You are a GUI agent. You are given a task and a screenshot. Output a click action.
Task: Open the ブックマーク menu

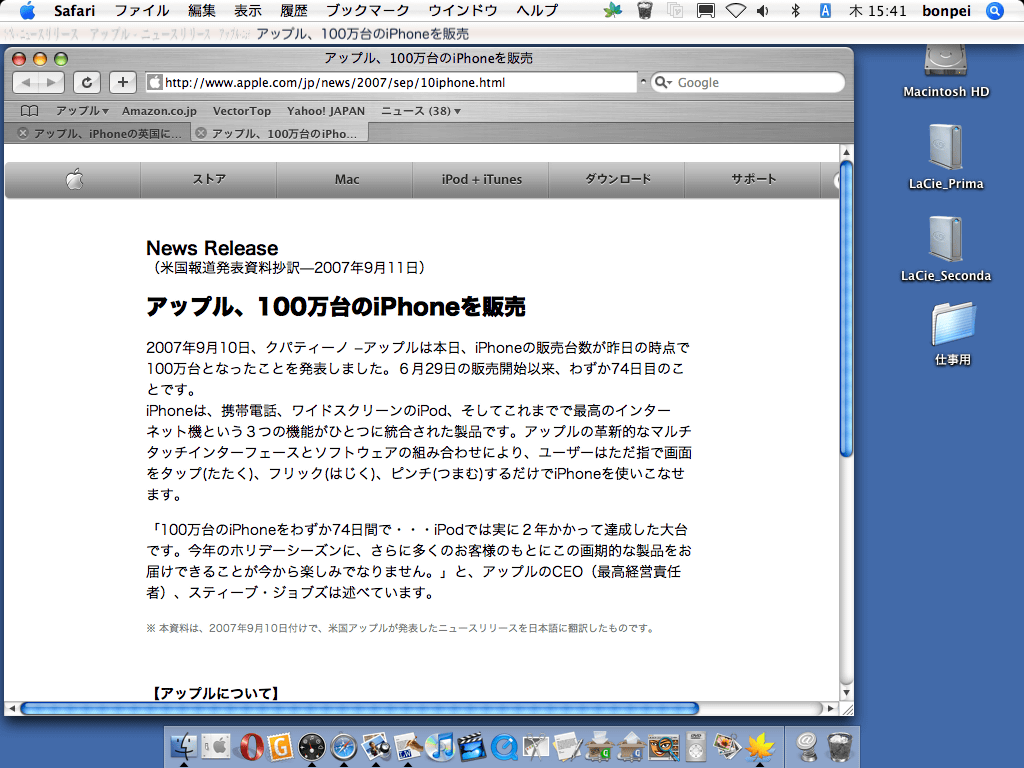[368, 10]
